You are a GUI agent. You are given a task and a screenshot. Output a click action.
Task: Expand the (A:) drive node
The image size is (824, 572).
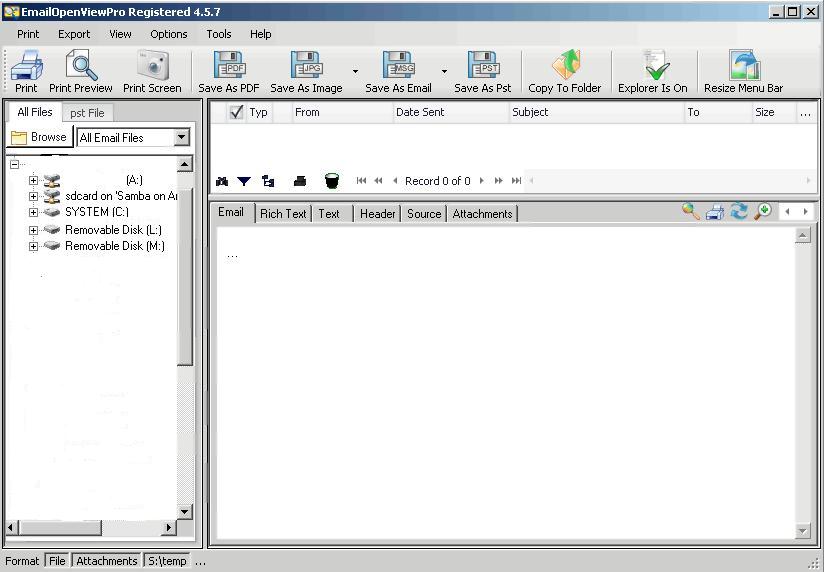click(x=33, y=180)
